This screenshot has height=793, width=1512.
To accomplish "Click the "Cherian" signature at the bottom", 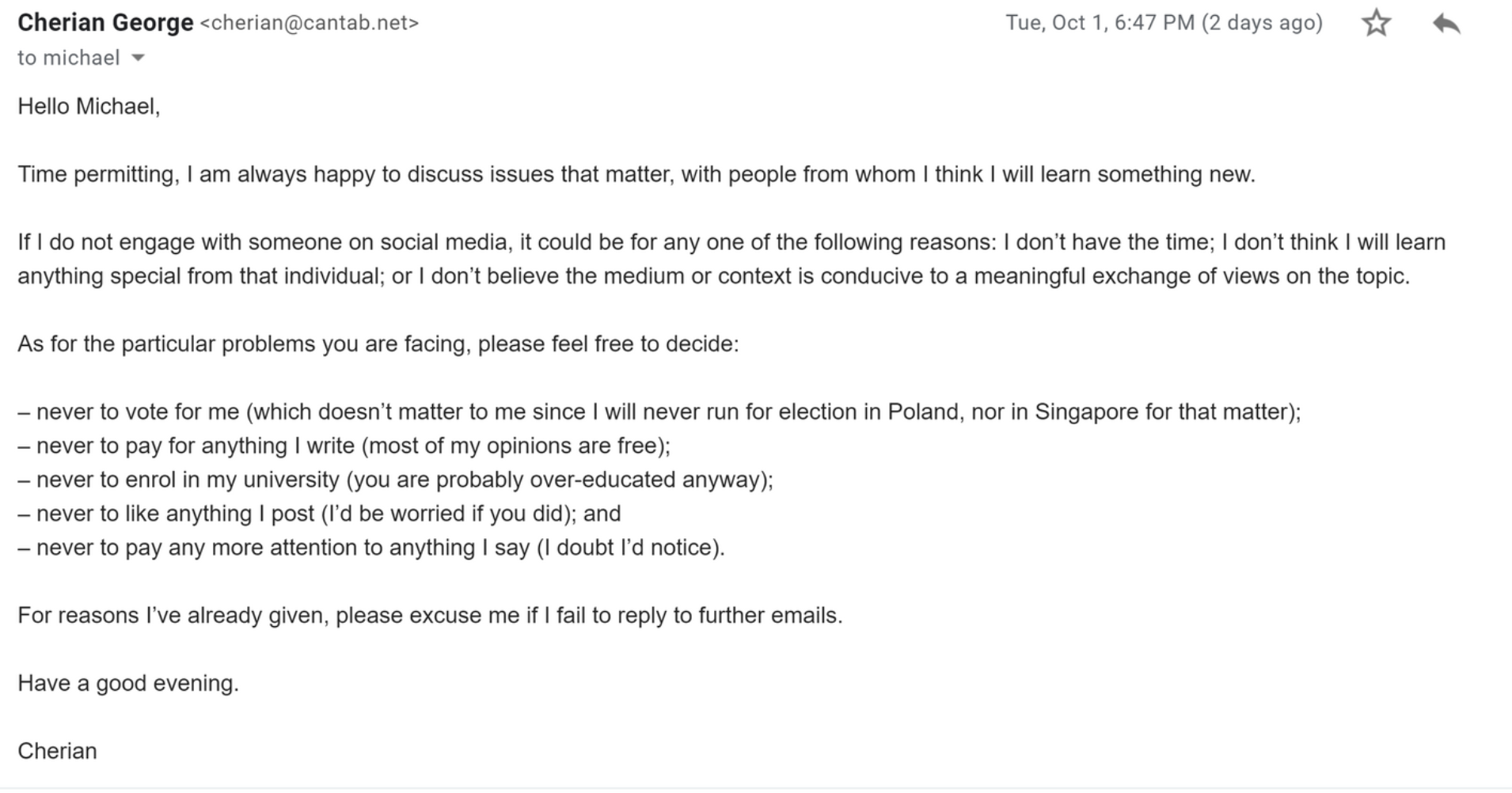I will point(57,751).
